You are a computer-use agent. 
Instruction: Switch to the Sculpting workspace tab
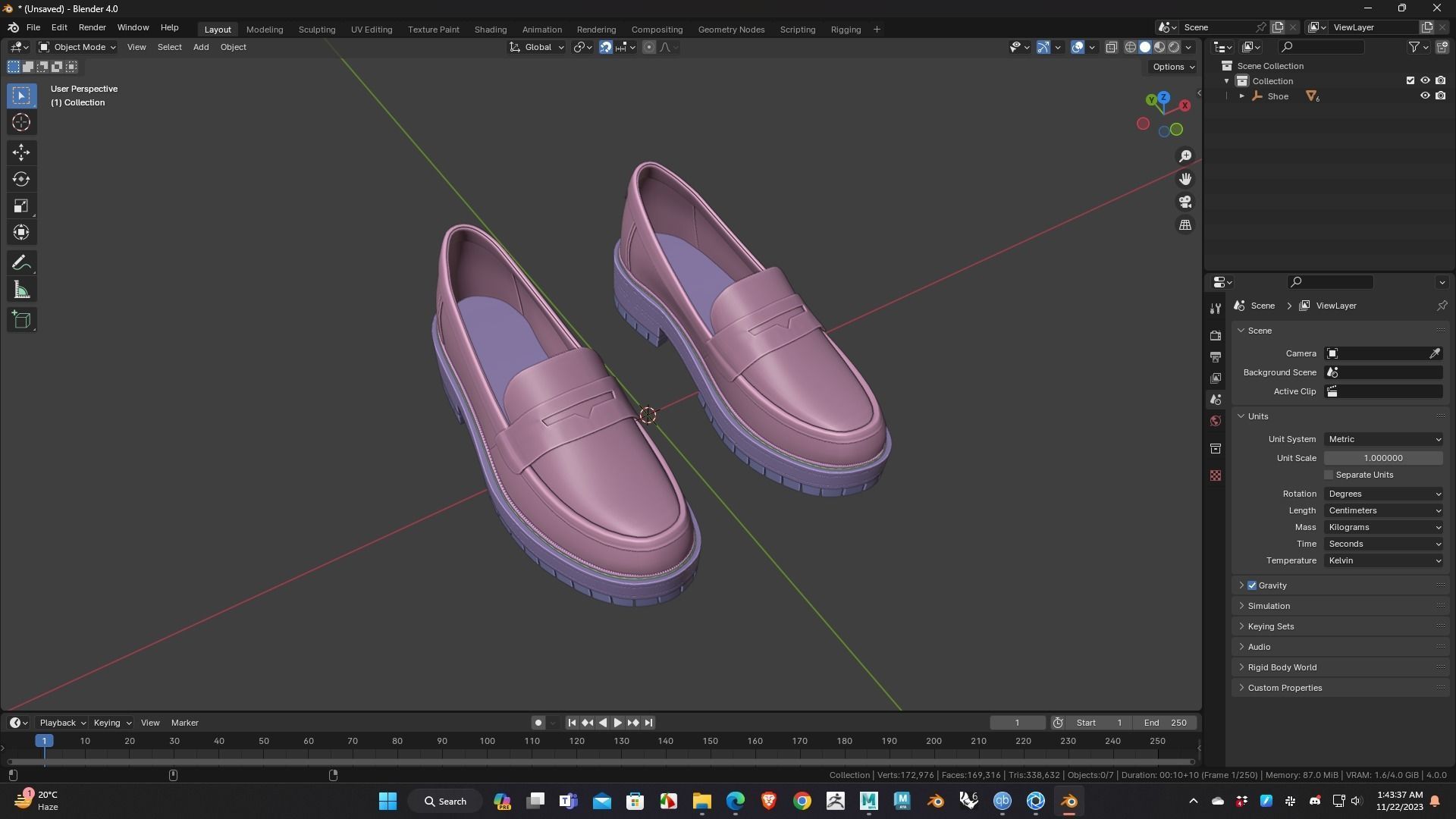317,30
